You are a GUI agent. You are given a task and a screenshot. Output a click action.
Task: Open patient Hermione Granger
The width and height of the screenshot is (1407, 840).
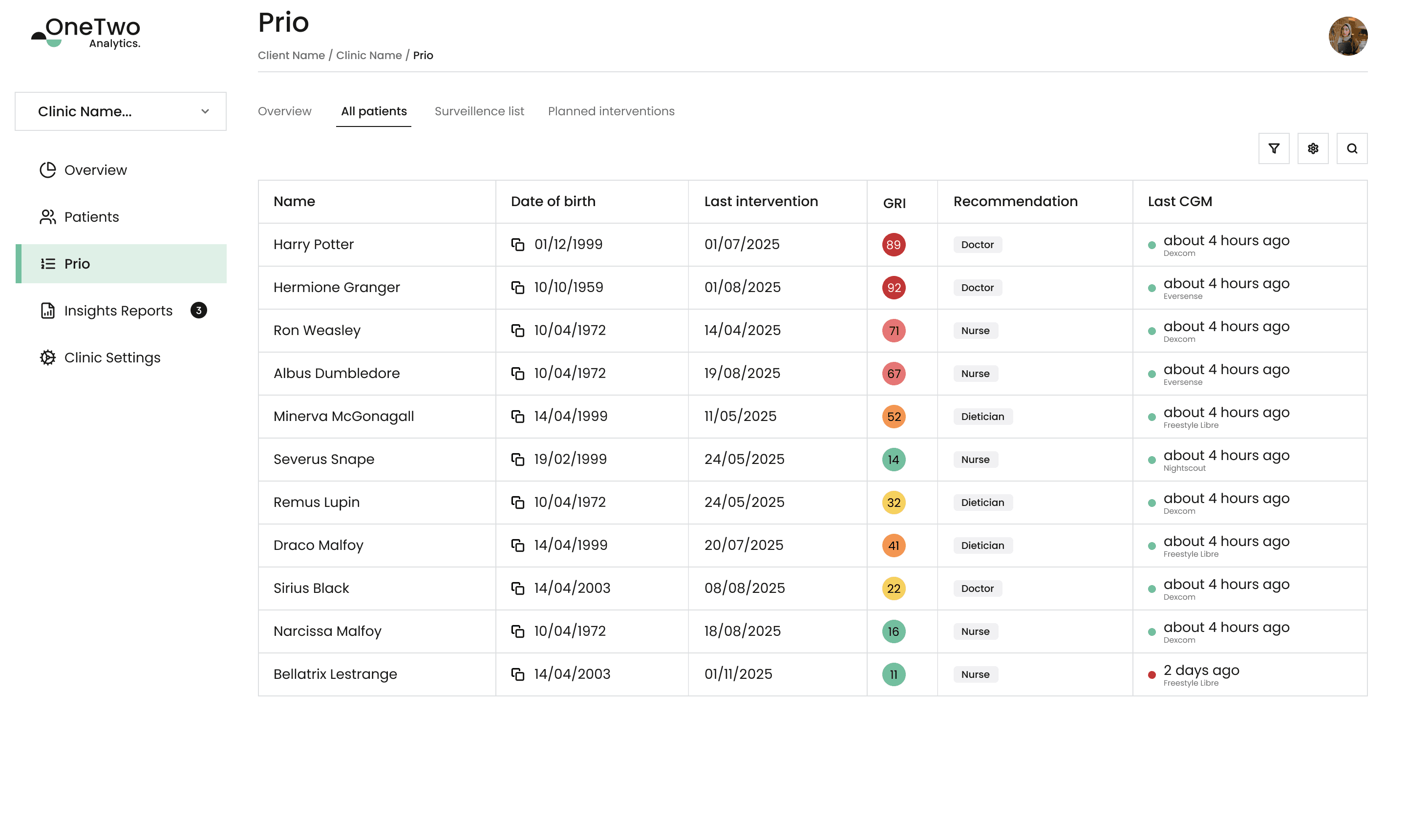coord(336,288)
